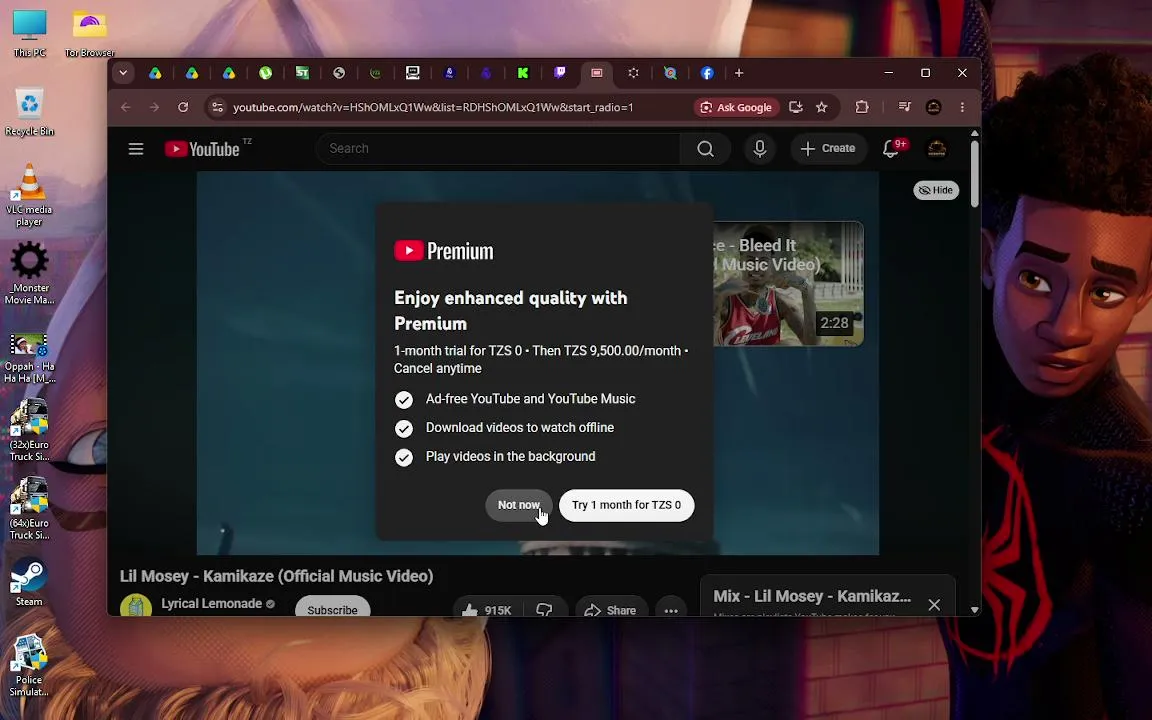Open the YouTube guide hamburger menu

coord(136,149)
